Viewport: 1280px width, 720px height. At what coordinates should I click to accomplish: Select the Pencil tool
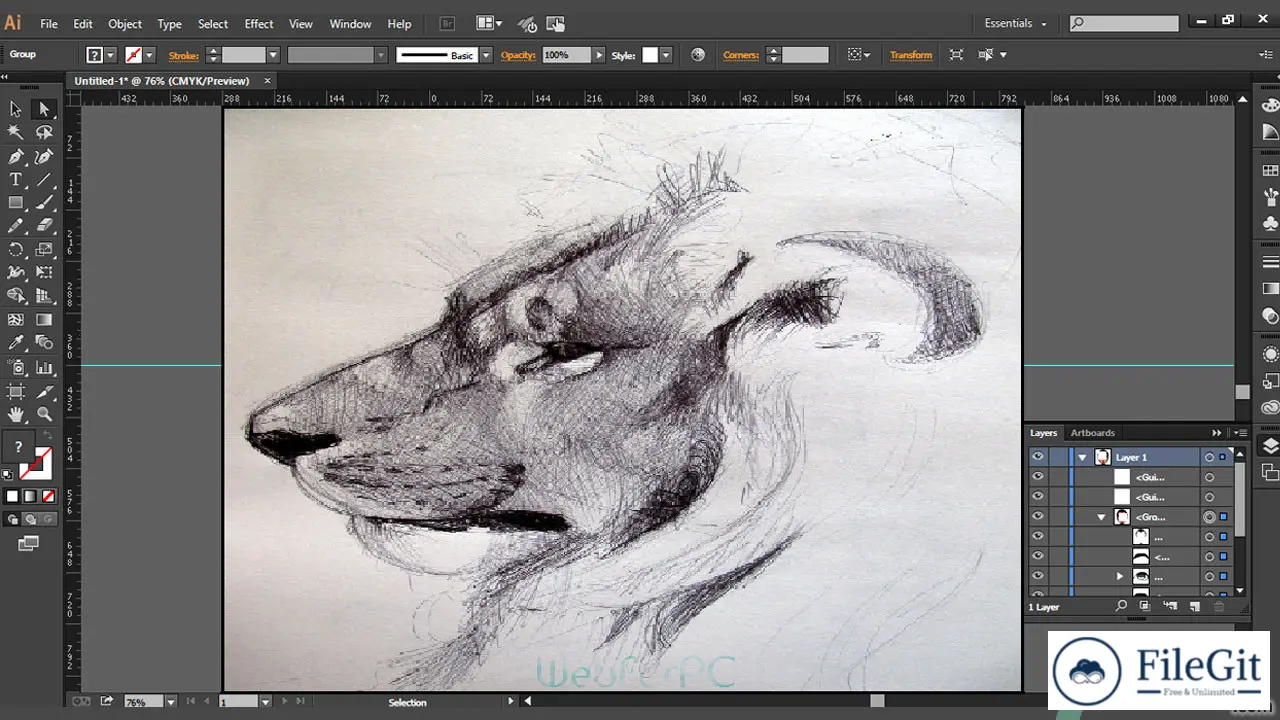tap(16, 227)
